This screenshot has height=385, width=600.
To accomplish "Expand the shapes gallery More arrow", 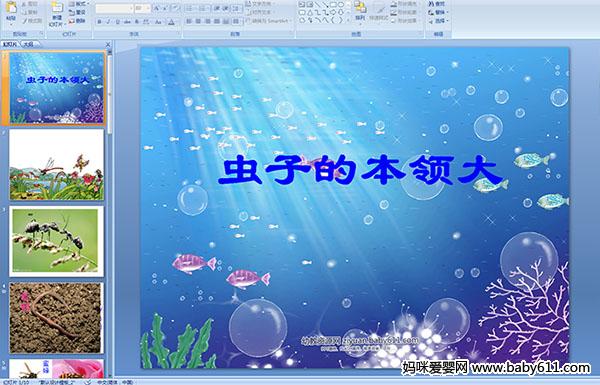I will pyautogui.click(x=348, y=21).
